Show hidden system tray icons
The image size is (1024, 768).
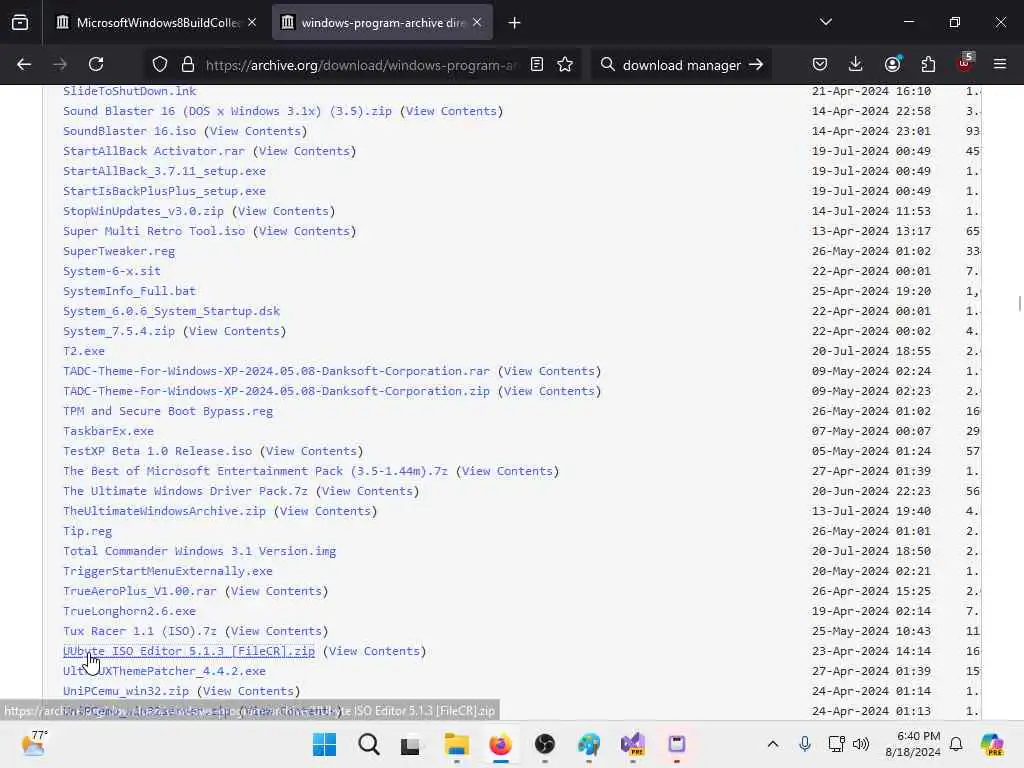[773, 744]
